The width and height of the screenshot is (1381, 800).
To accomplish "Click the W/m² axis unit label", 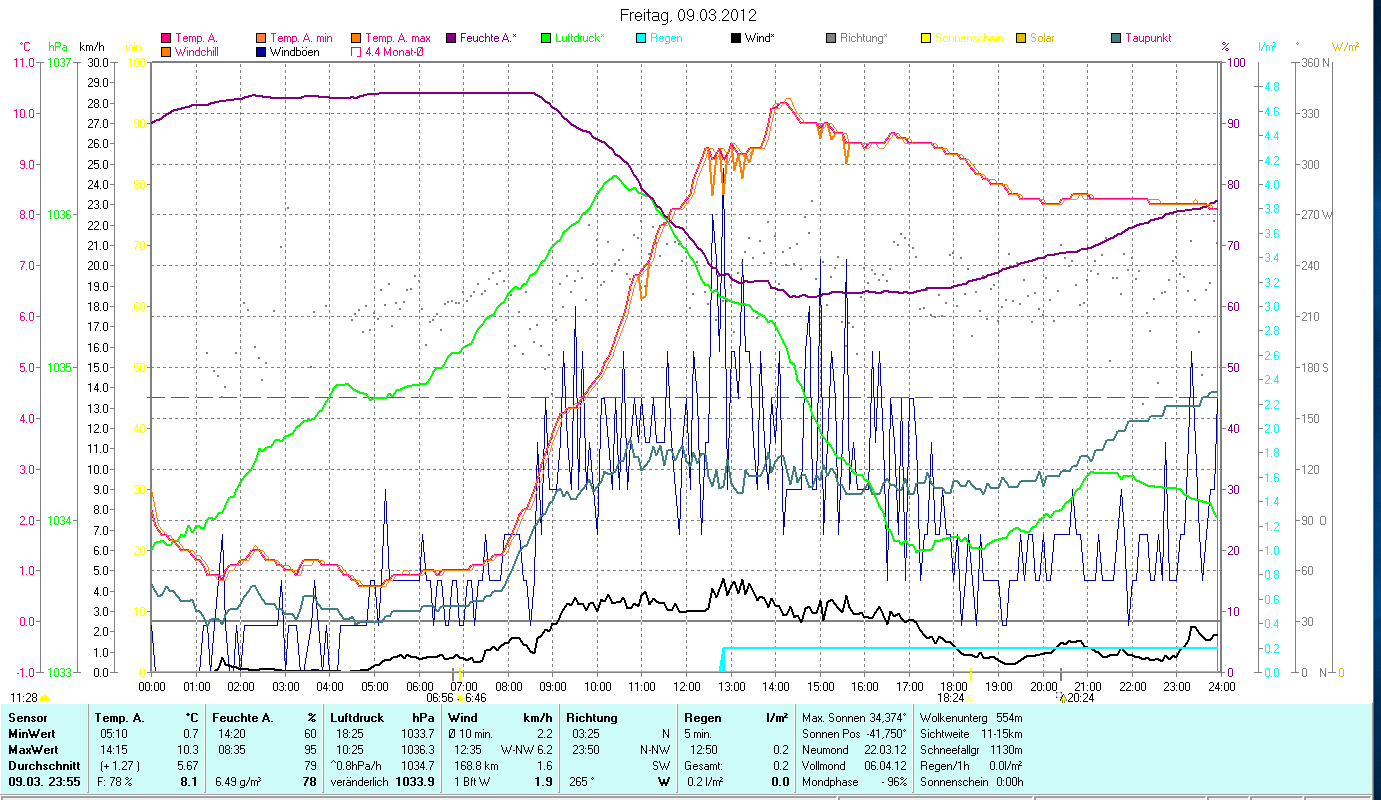I will point(1344,47).
